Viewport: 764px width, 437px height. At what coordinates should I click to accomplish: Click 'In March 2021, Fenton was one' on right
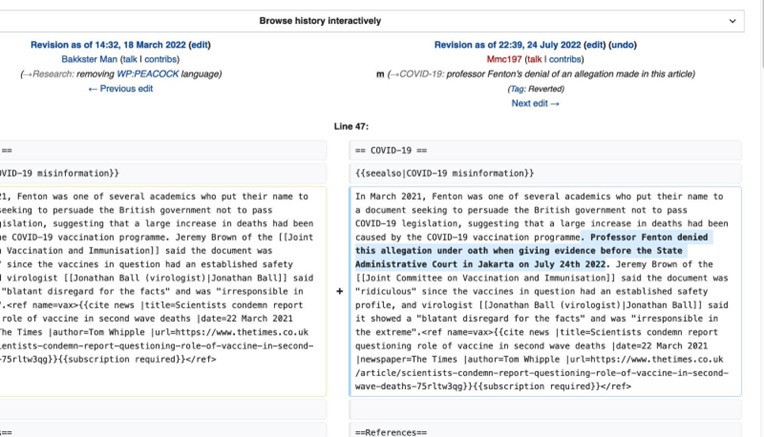(x=431, y=197)
